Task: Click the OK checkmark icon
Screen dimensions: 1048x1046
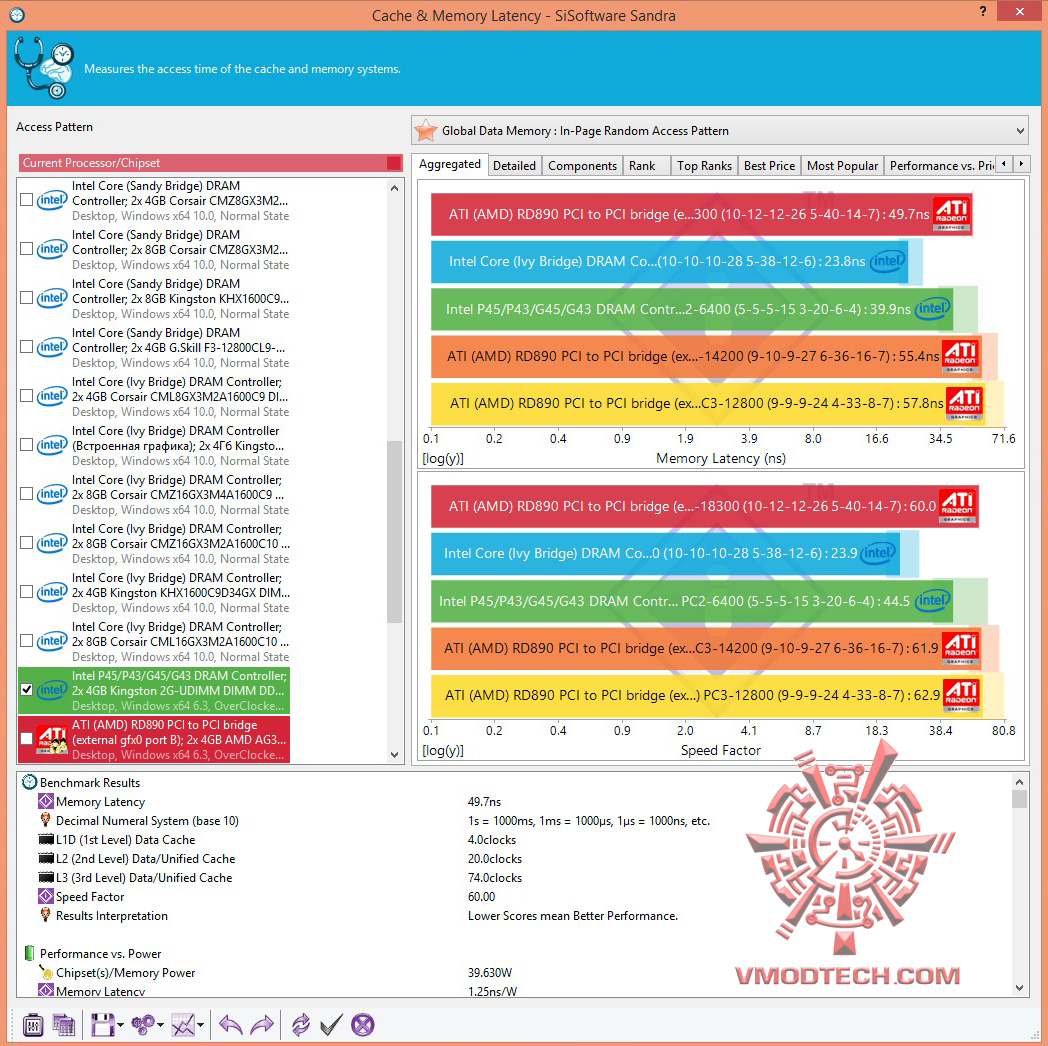Action: click(332, 1024)
